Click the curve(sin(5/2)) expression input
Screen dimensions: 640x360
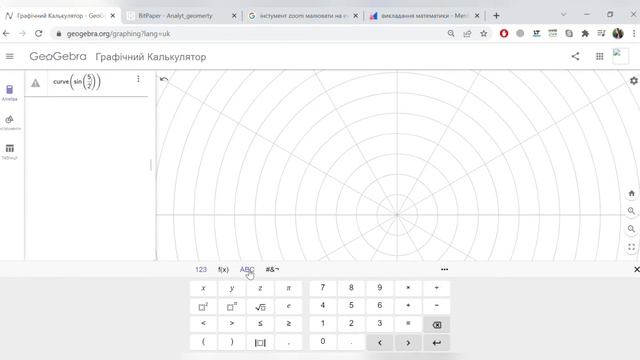(x=77, y=82)
